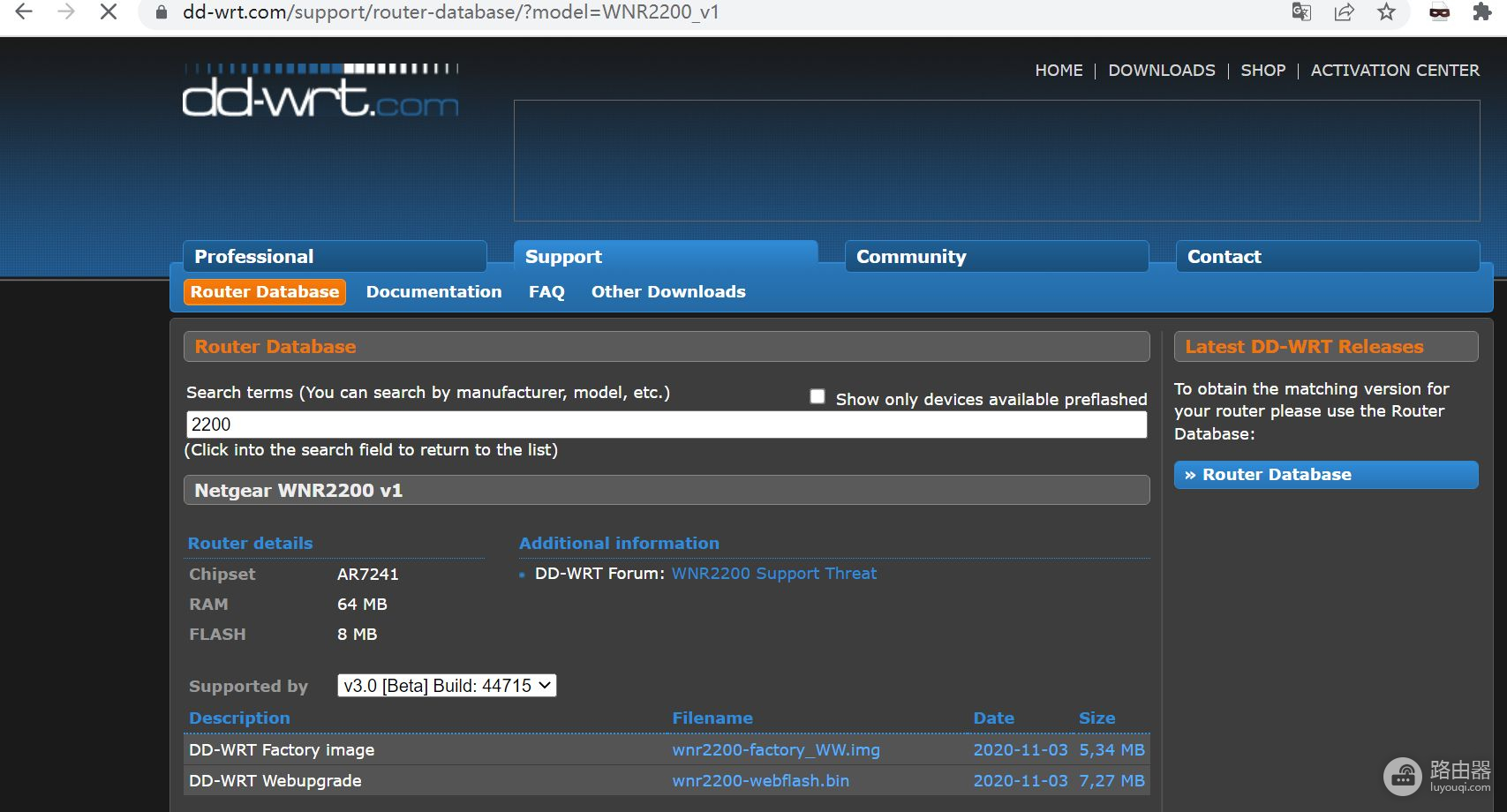
Task: Open ACTIVATION CENTER link
Action: (1395, 71)
